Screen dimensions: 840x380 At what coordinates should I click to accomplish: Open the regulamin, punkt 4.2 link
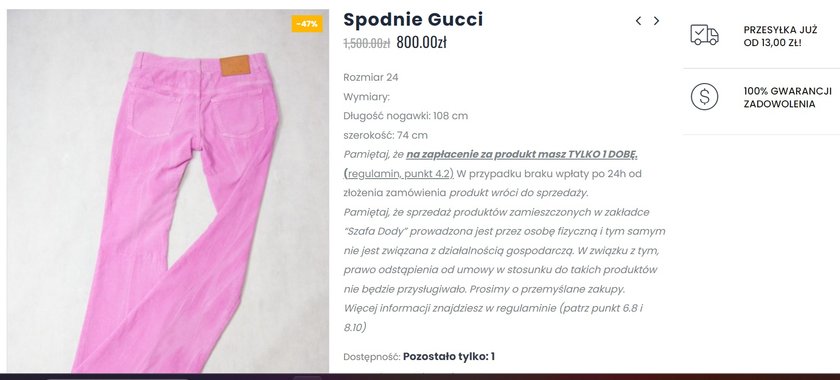(399, 174)
